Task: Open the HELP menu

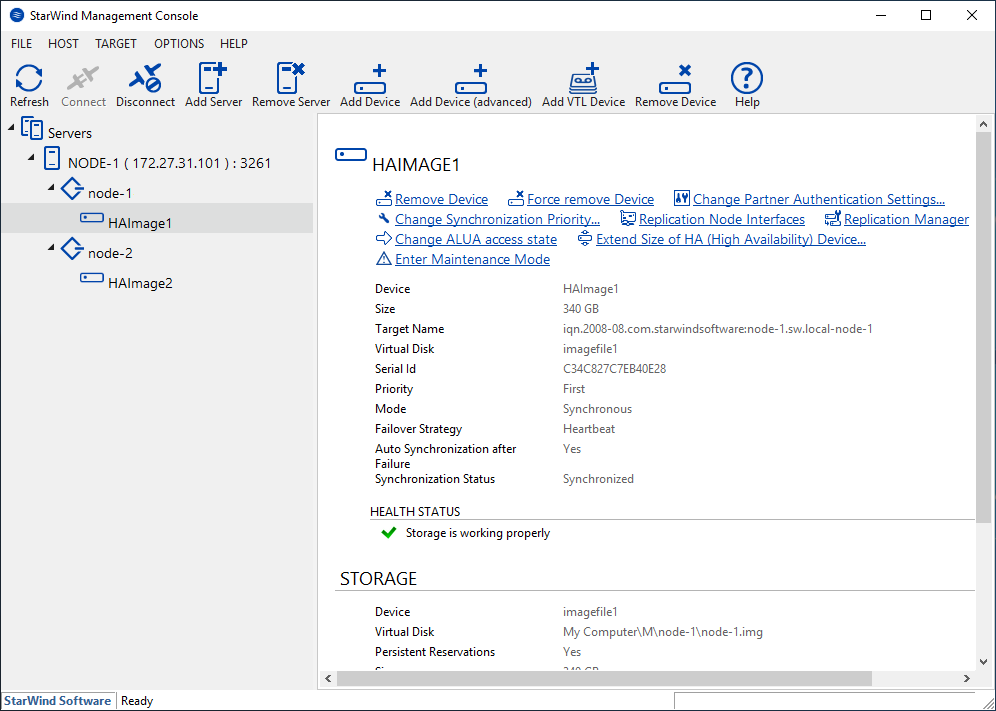Action: pyautogui.click(x=234, y=44)
